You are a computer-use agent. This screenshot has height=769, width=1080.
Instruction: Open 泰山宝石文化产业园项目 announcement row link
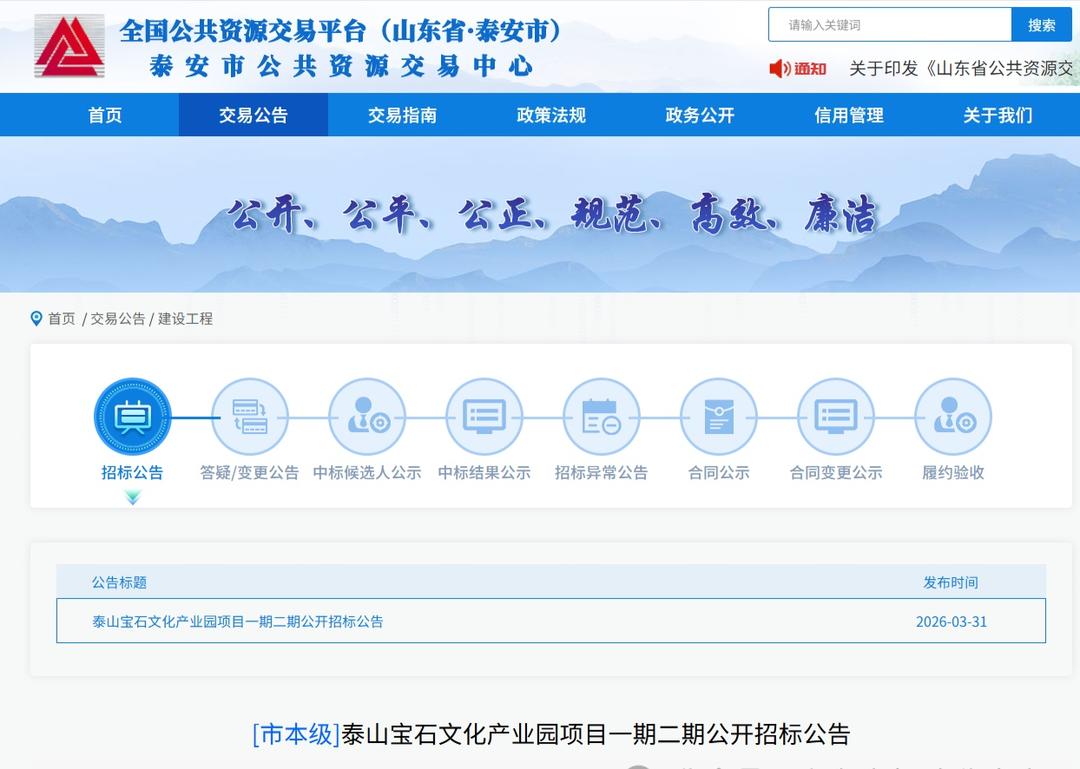tap(238, 621)
